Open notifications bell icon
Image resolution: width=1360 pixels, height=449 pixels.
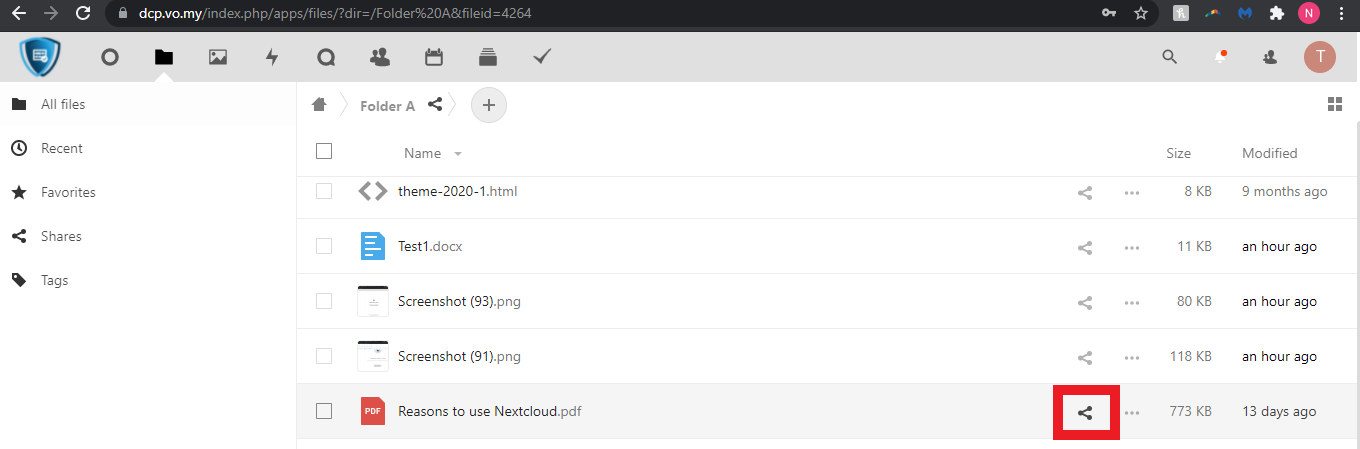pyautogui.click(x=1221, y=57)
